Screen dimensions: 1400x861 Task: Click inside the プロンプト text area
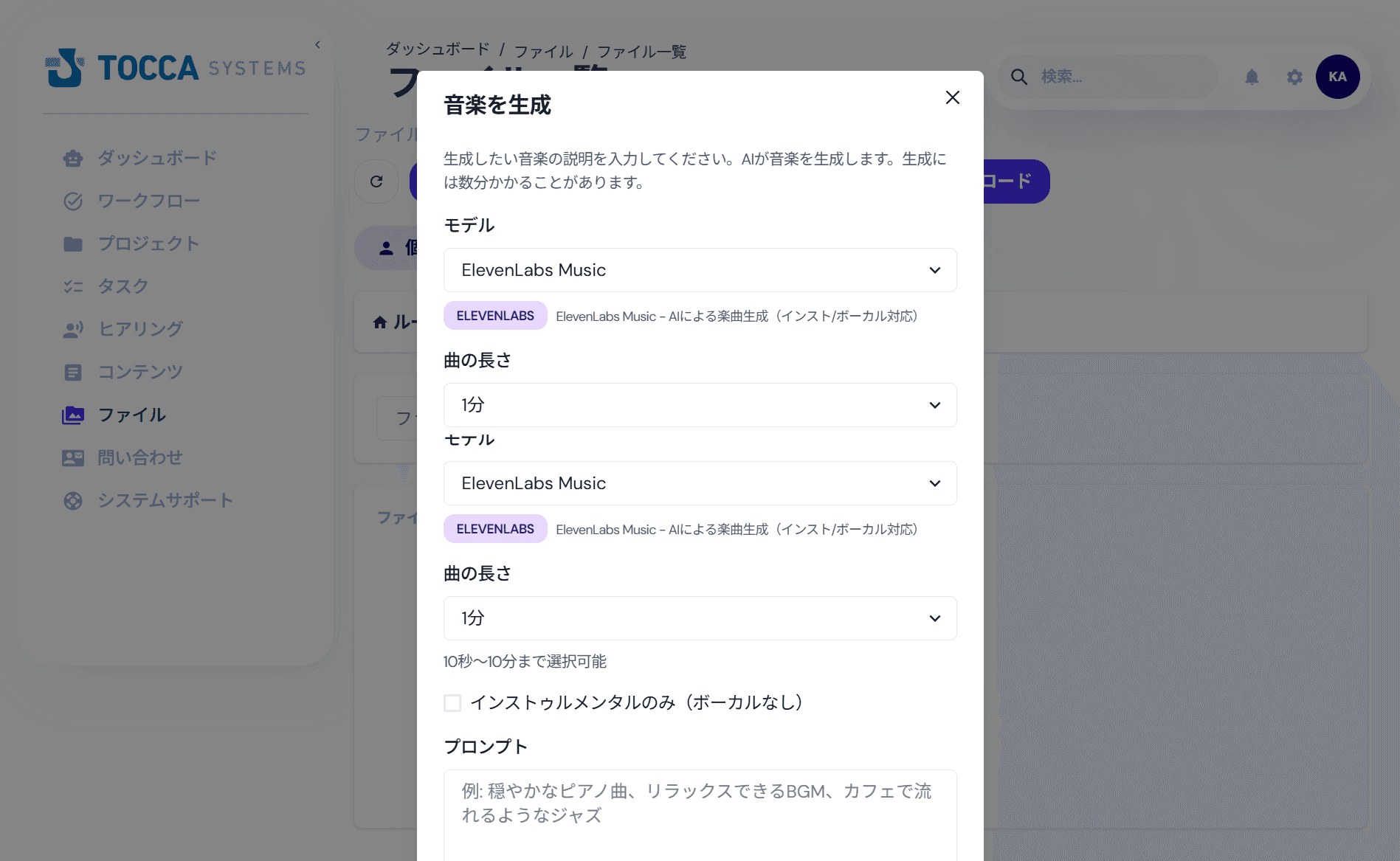pos(700,804)
